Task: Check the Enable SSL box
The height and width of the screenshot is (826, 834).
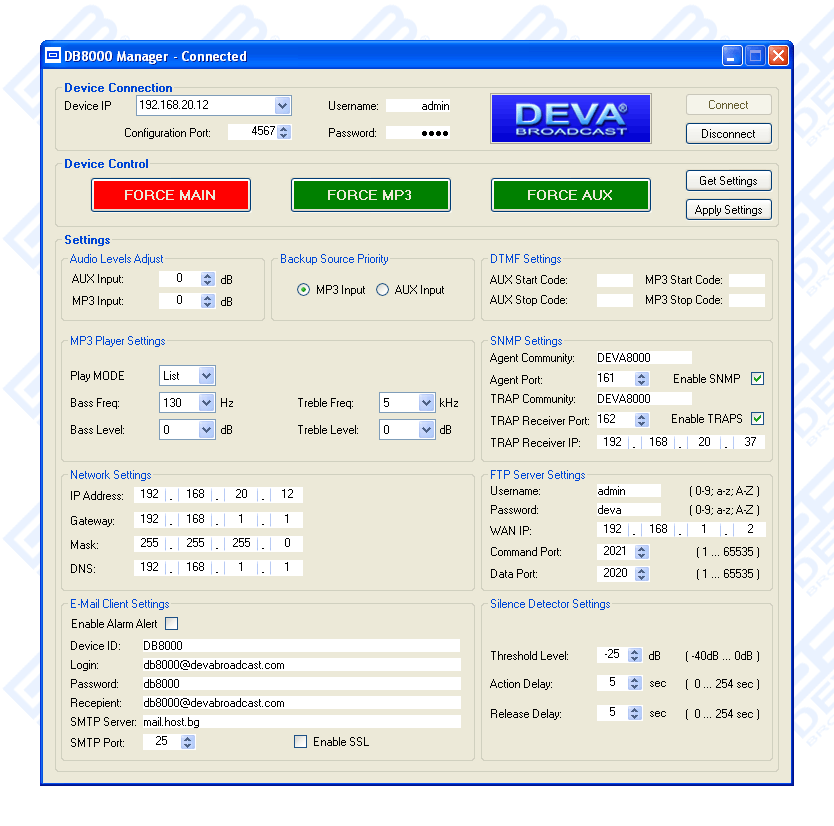Action: [300, 742]
